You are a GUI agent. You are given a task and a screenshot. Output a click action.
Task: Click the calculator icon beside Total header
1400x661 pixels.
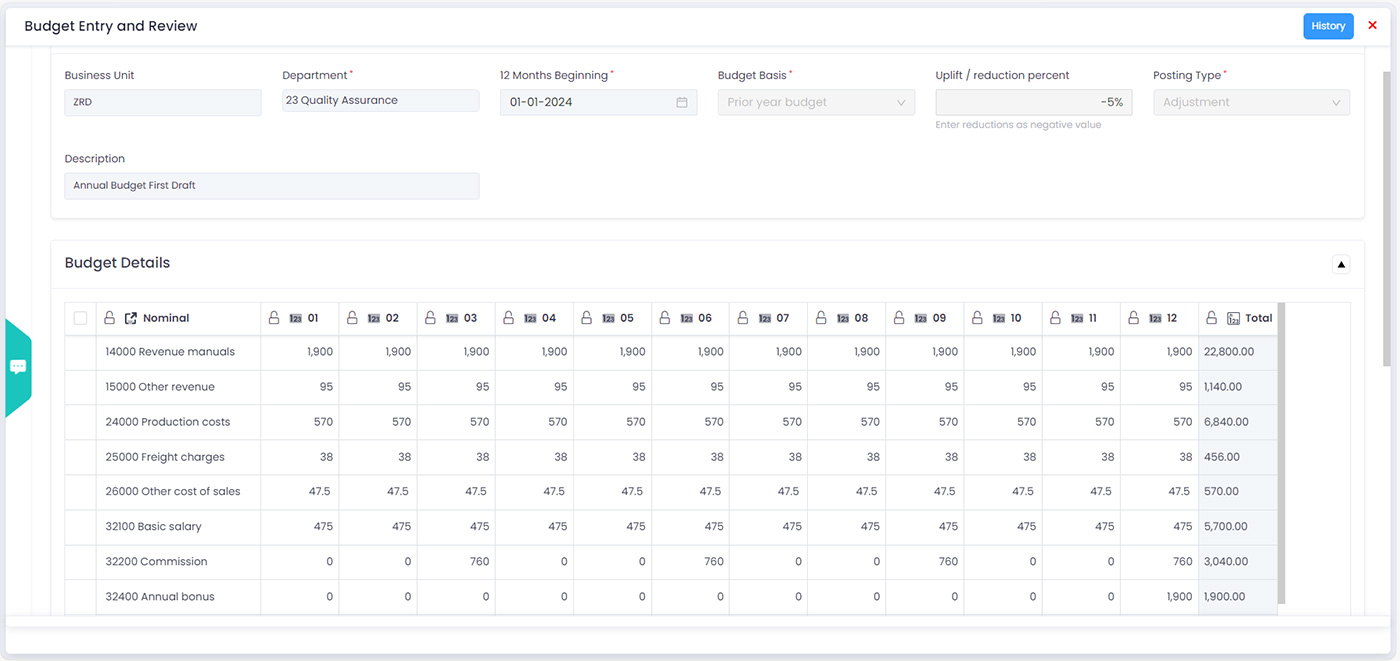[x=1233, y=318]
